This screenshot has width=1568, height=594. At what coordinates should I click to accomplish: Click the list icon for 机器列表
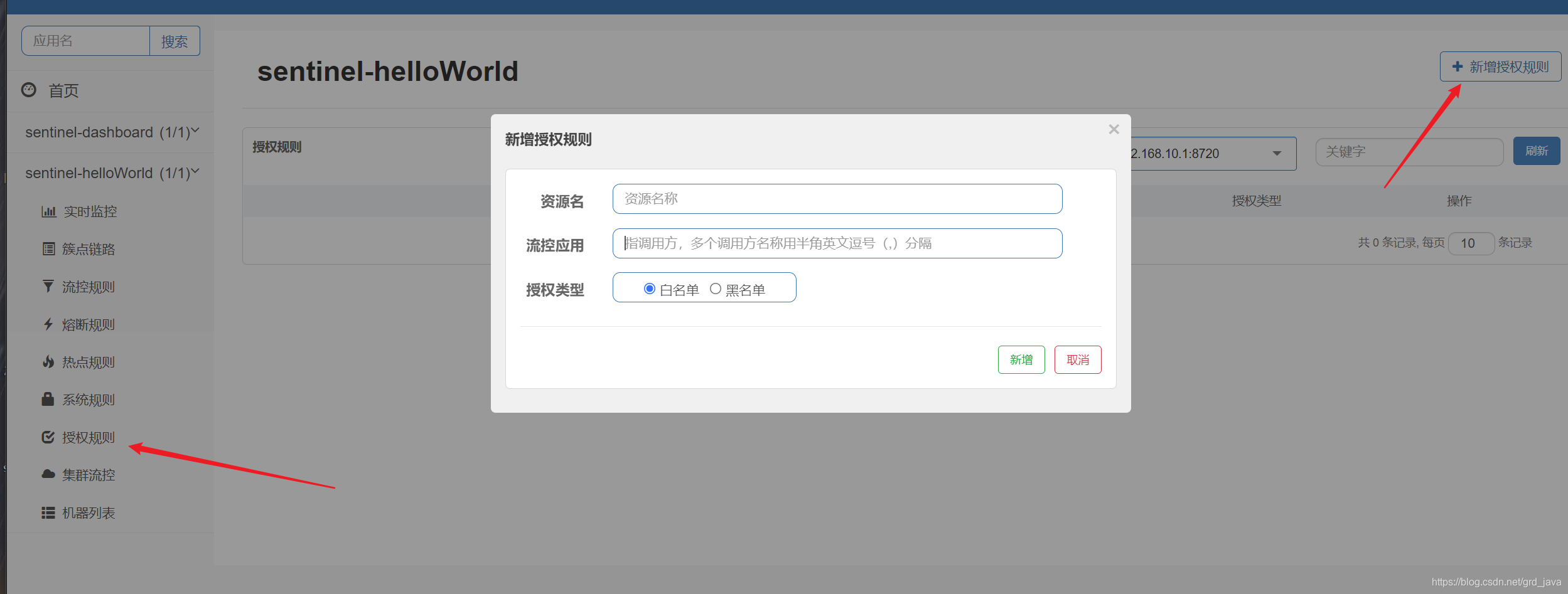(48, 513)
